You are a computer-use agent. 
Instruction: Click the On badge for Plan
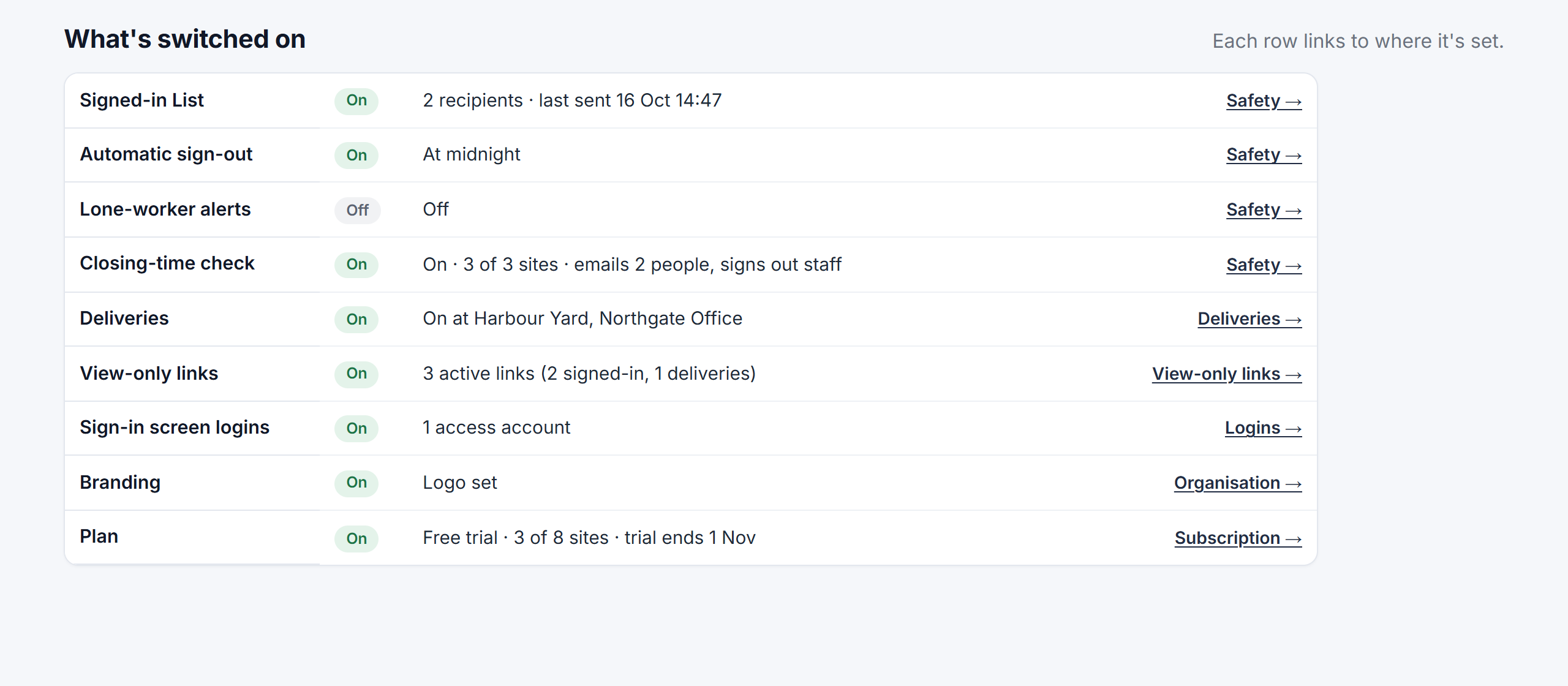pos(356,538)
